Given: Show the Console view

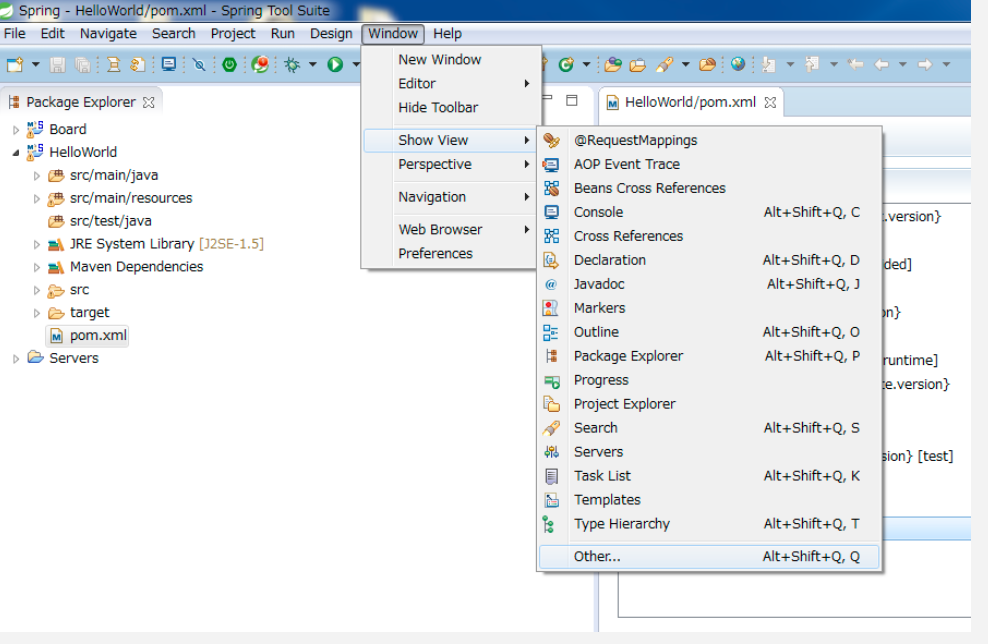Looking at the screenshot, I should coord(709,212).
